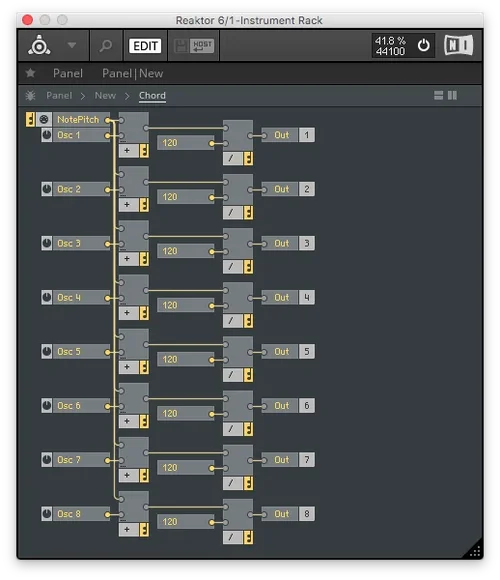The height and width of the screenshot is (580, 500).
Task: Click the 120 constant in Osc 5 row
Action: pyautogui.click(x=186, y=359)
